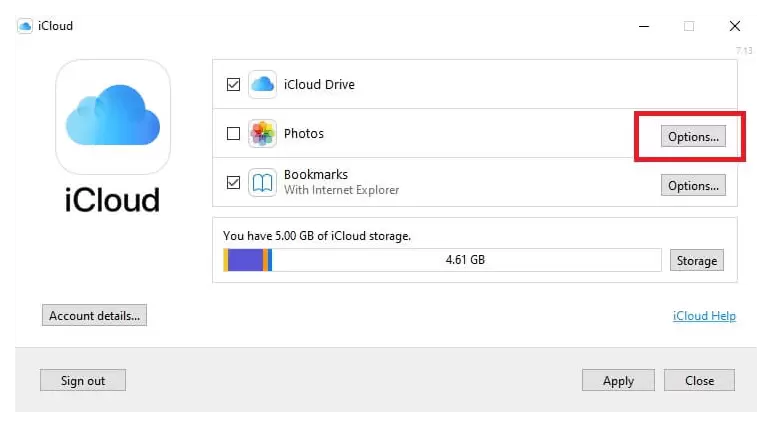Open Photos Options
Screen dimensions: 772x427
coord(693,137)
